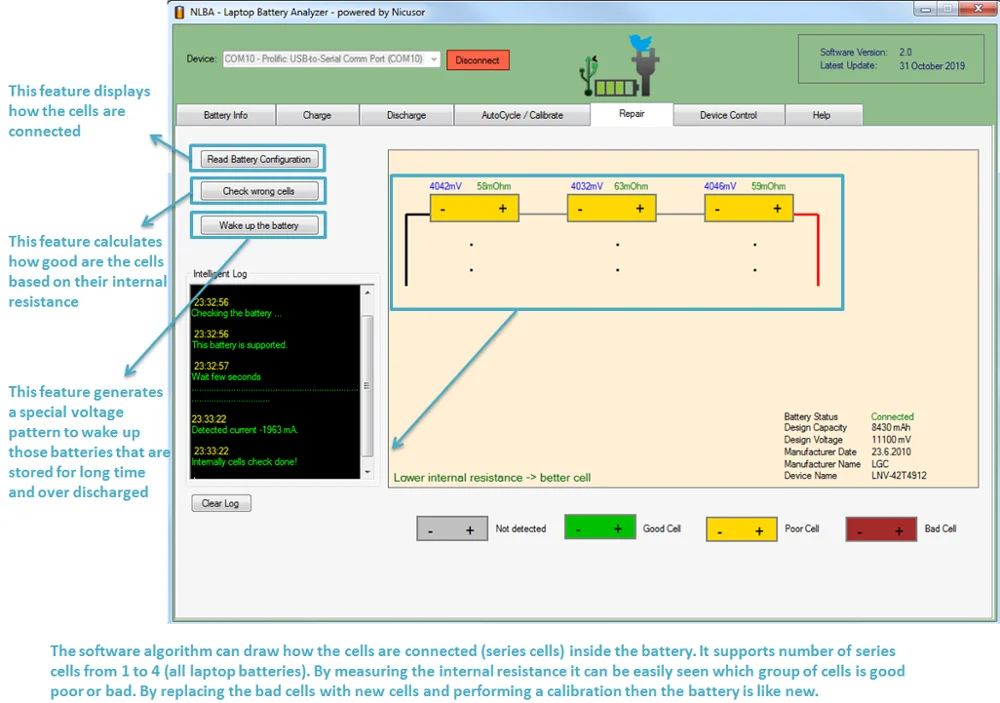Click Wake up the battery button

(259, 225)
